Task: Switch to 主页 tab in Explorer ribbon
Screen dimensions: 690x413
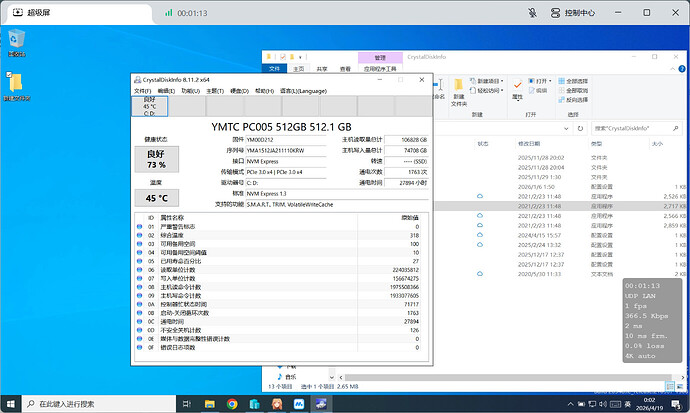Action: pyautogui.click(x=299, y=69)
